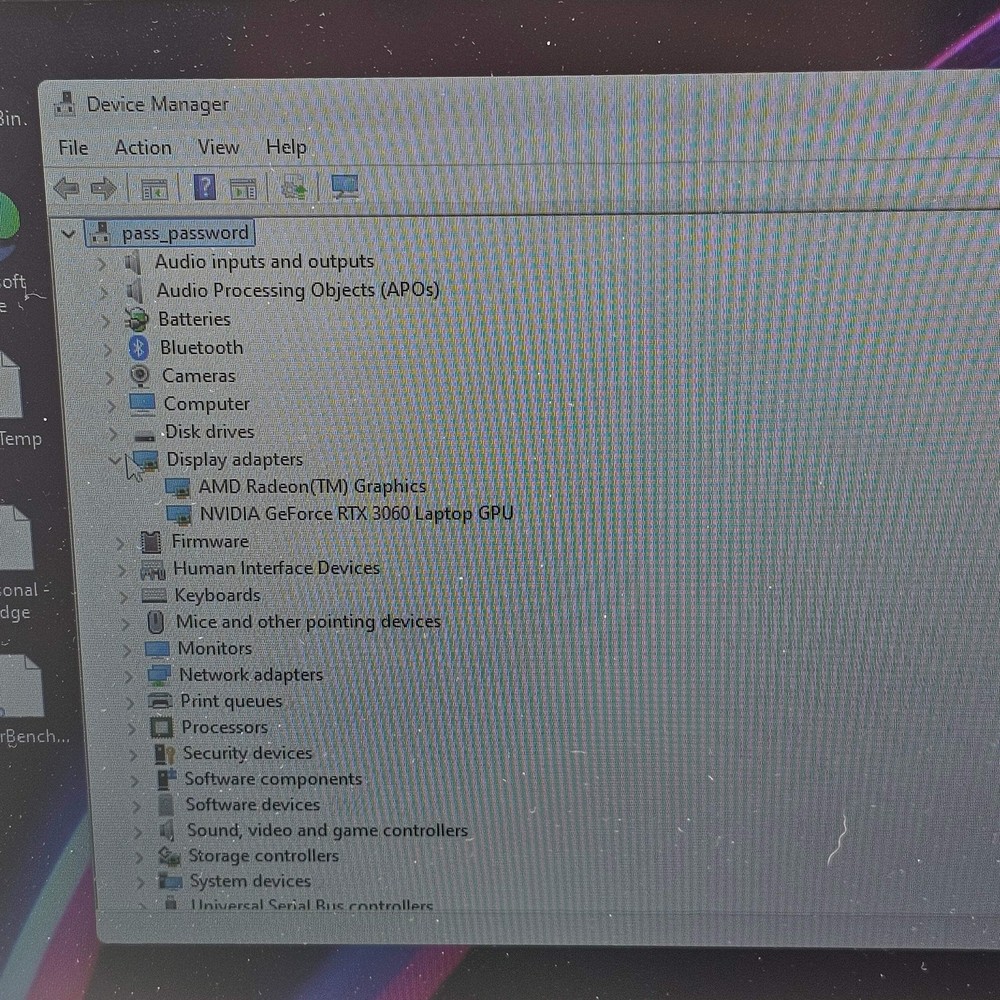The height and width of the screenshot is (1000, 1000).
Task: Click the Bluetooth device category icon
Action: [x=139, y=347]
